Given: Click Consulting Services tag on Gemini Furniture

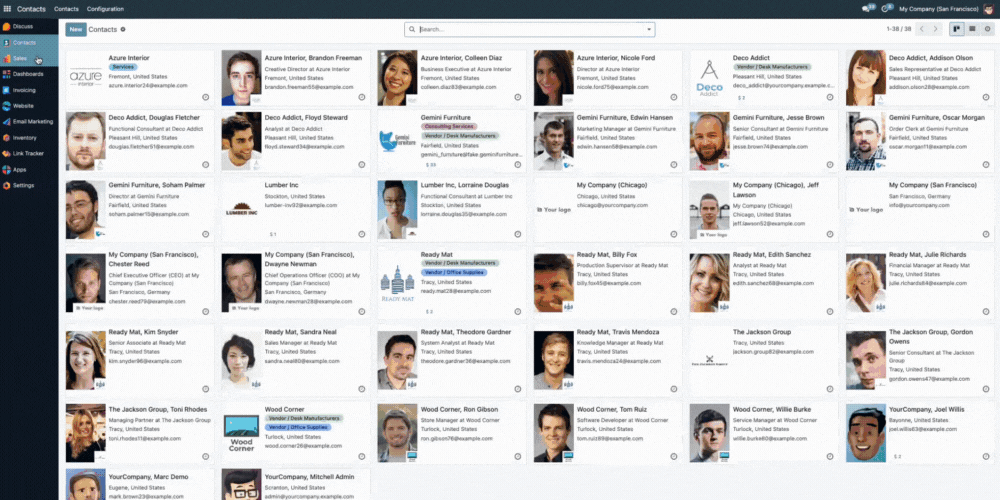Looking at the screenshot, I should [449, 127].
